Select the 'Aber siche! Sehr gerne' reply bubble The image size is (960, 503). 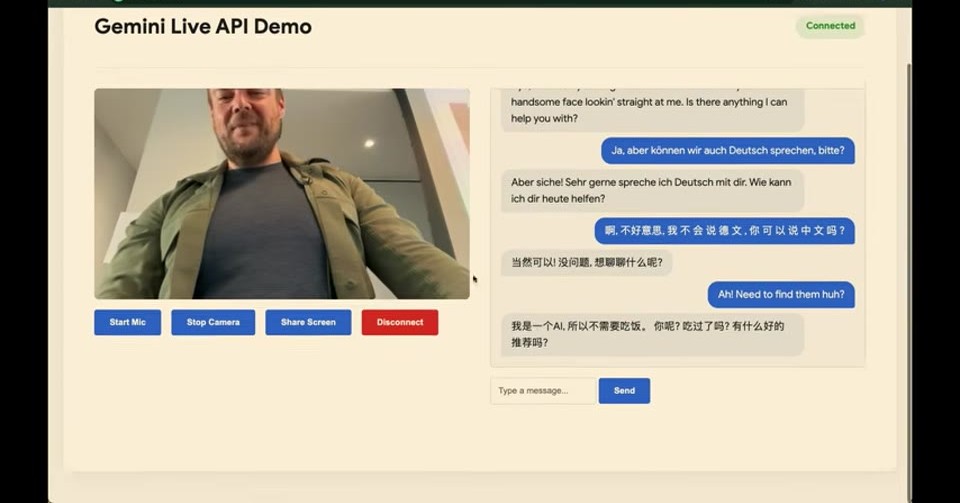653,190
